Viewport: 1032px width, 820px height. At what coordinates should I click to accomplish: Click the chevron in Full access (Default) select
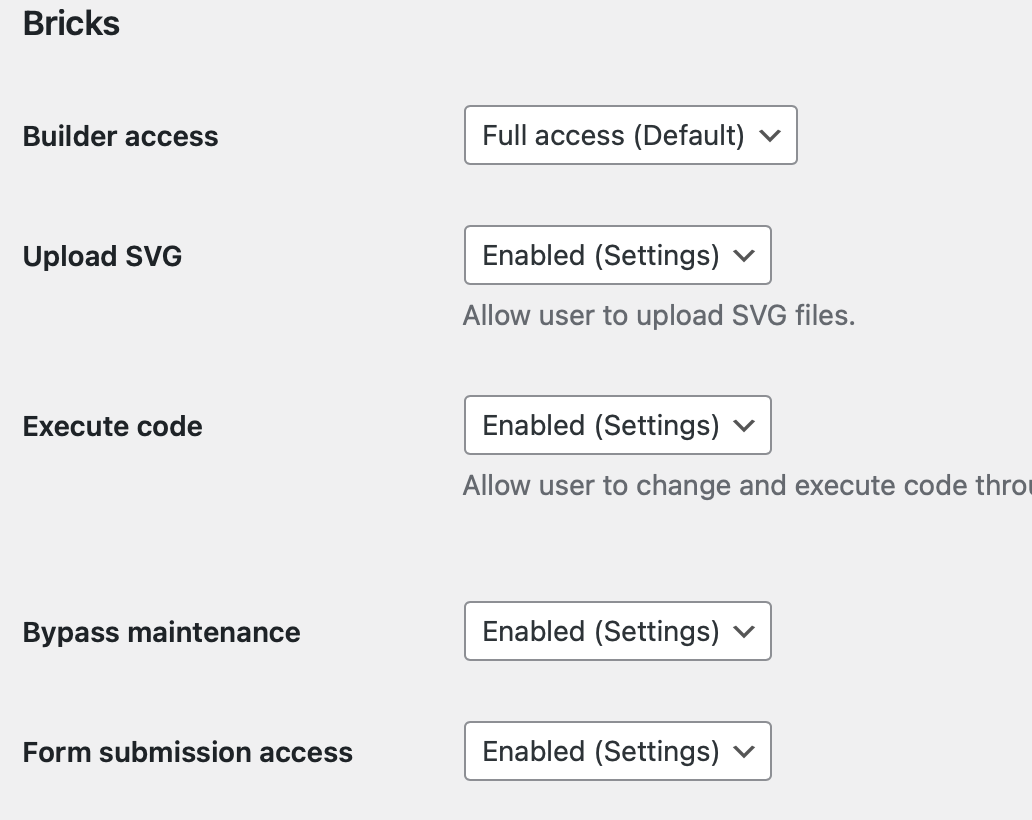tap(769, 136)
